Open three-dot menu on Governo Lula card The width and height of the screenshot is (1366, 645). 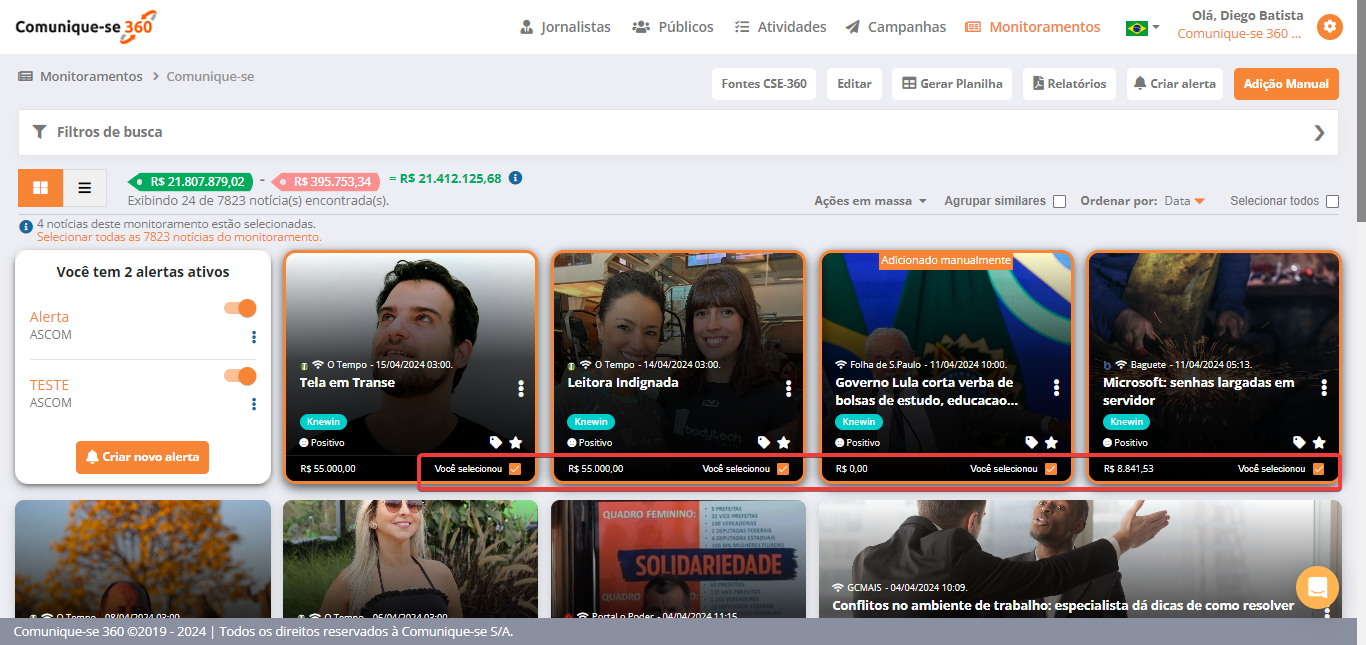coord(1057,388)
